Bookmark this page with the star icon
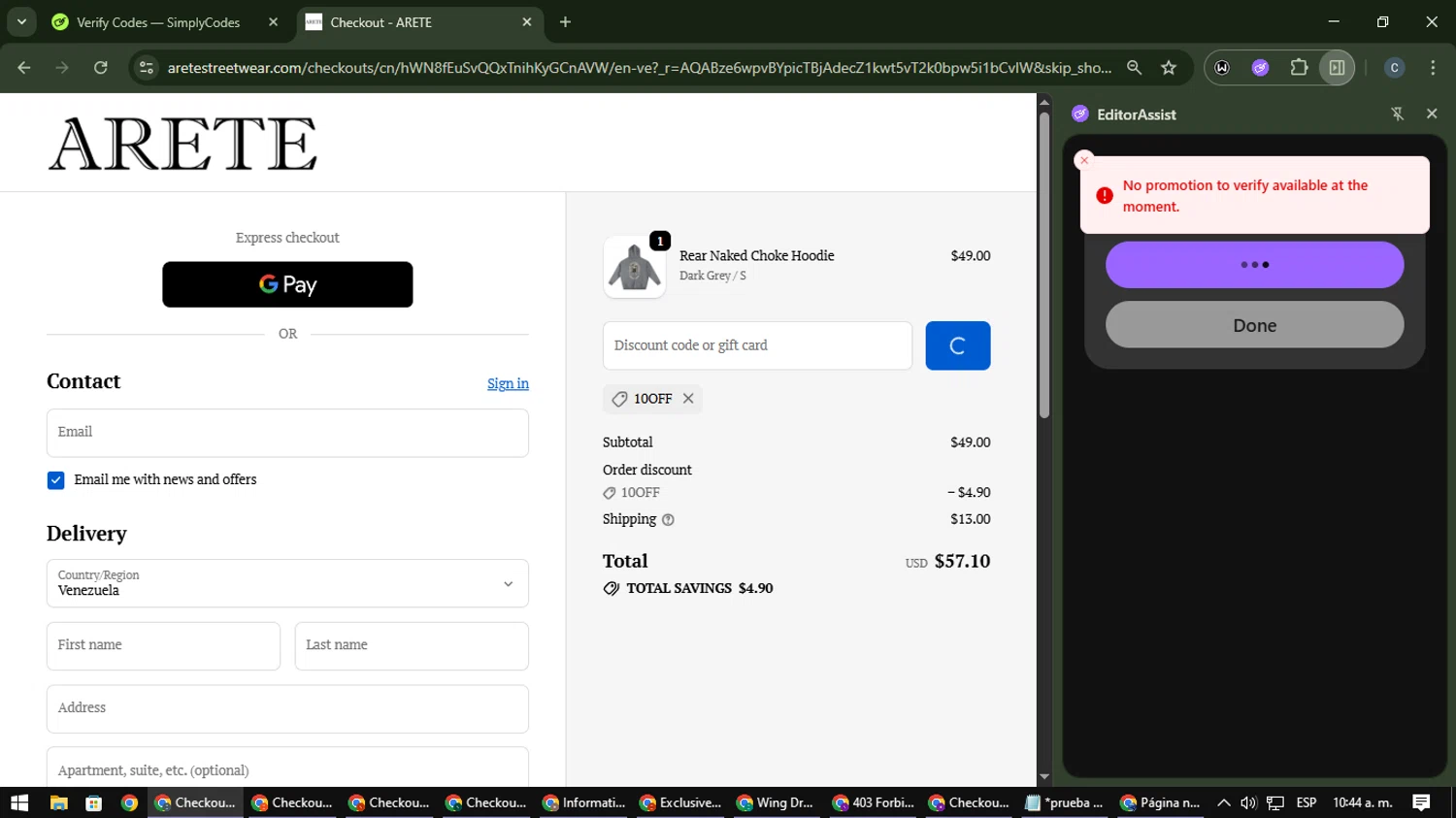The width and height of the screenshot is (1456, 818). tap(1169, 68)
